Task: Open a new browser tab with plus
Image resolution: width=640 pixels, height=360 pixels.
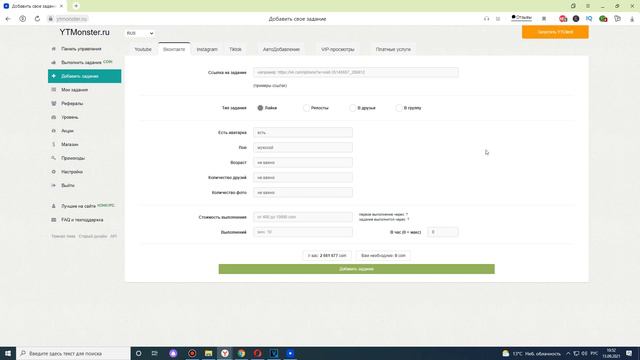Action: click(x=76, y=6)
